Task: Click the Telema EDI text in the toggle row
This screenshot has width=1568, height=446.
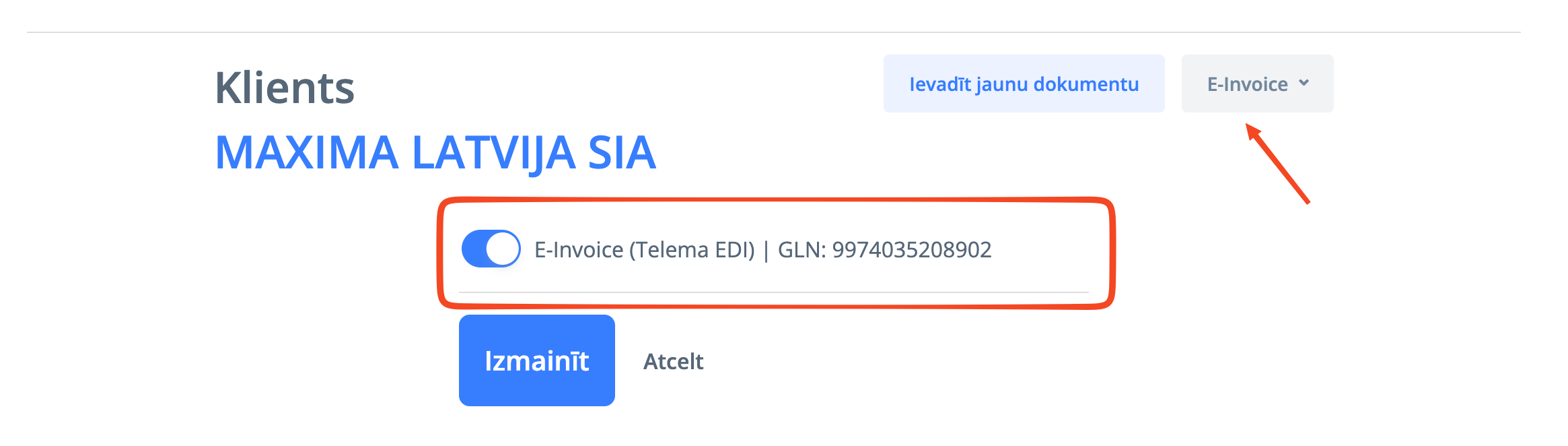Action: pos(692,250)
